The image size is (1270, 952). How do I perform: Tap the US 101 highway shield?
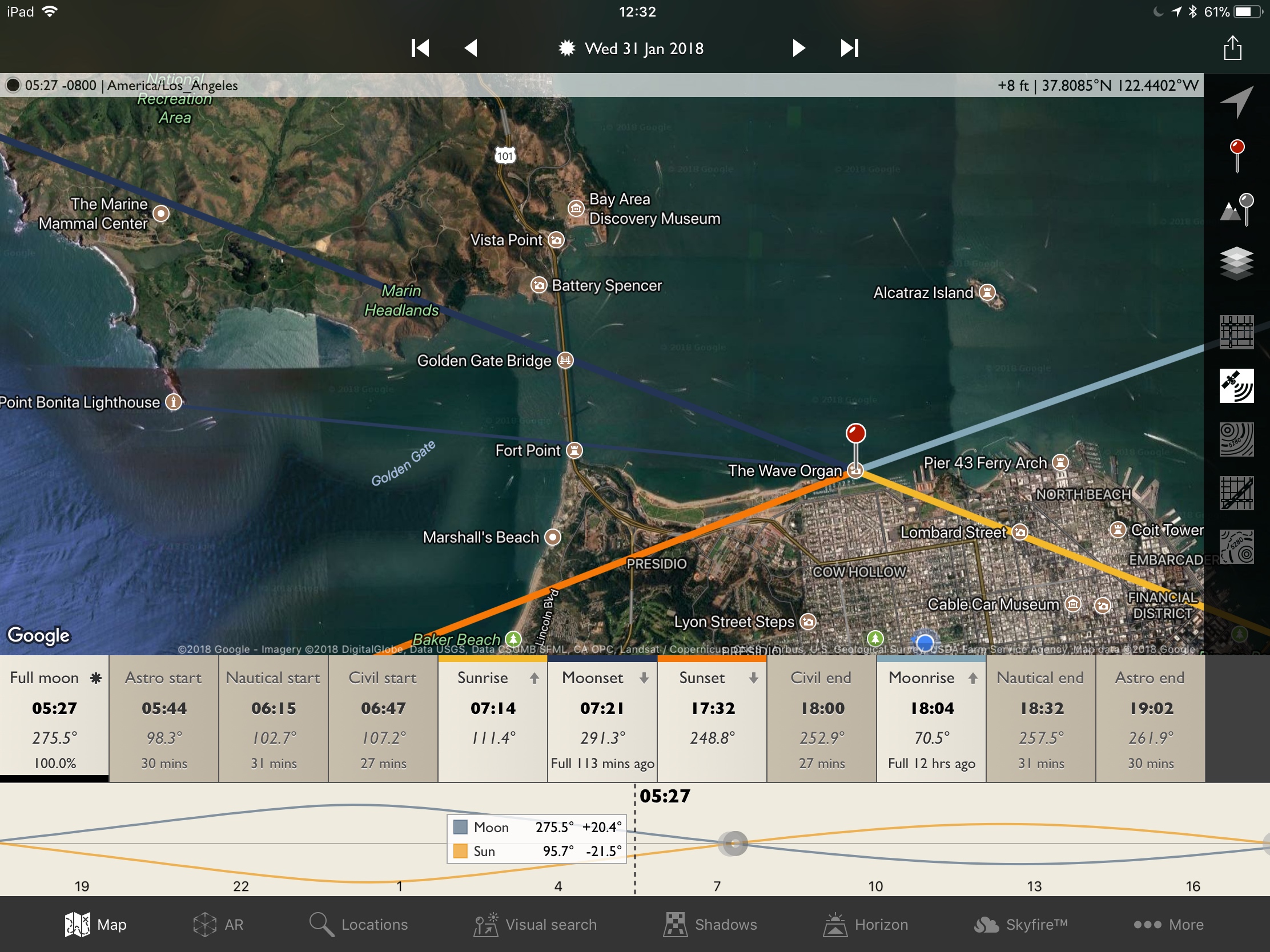click(x=505, y=155)
